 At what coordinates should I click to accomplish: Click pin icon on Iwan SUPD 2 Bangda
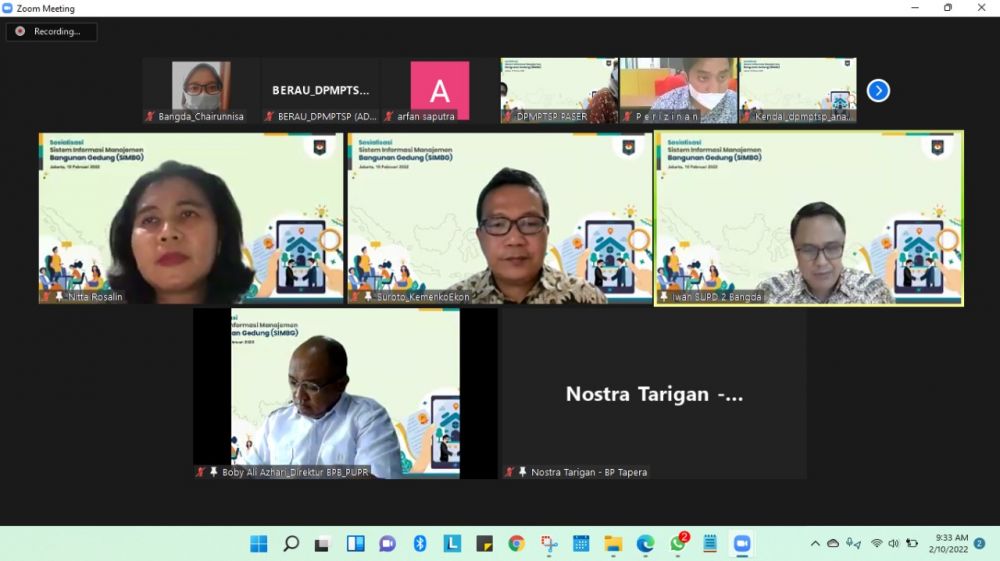(663, 297)
